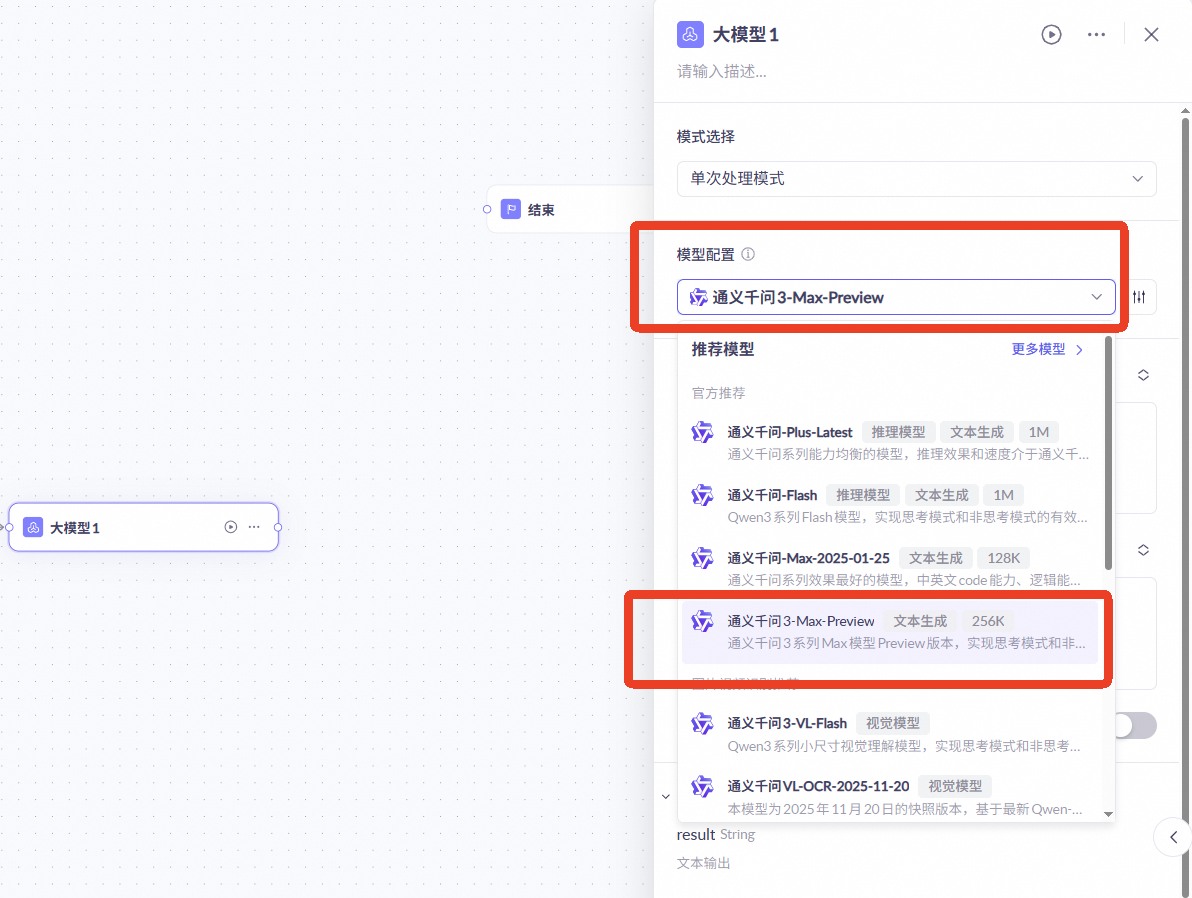The height and width of the screenshot is (898, 1192).
Task: Click the 通义千问-Plus-Latest model logo icon
Action: coord(702,433)
